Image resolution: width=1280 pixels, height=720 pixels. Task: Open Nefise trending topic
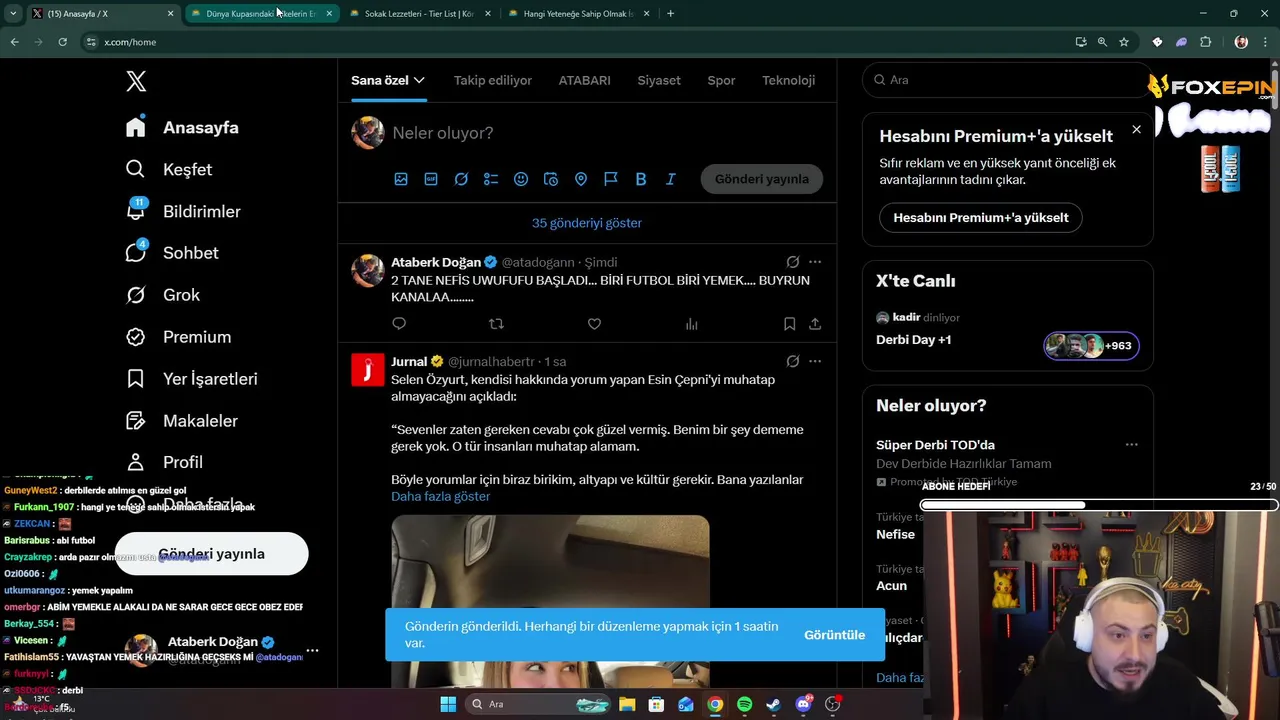[x=895, y=534]
